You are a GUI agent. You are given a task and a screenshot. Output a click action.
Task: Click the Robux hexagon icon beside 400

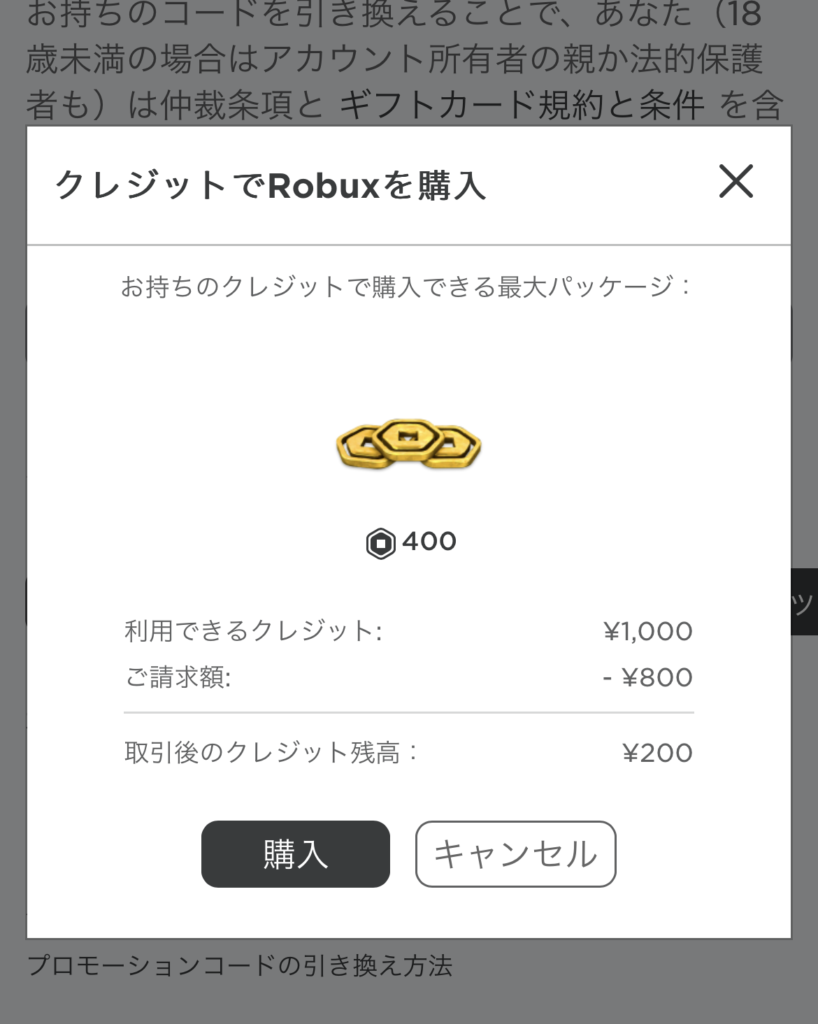[381, 543]
